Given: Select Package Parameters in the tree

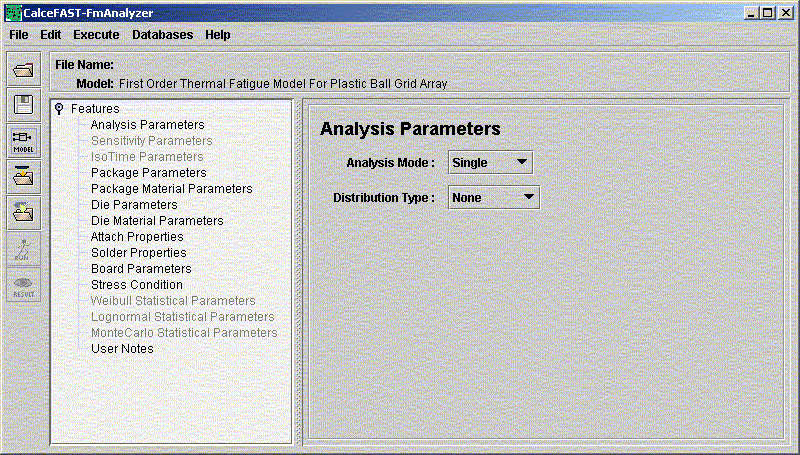Looking at the screenshot, I should [148, 173].
